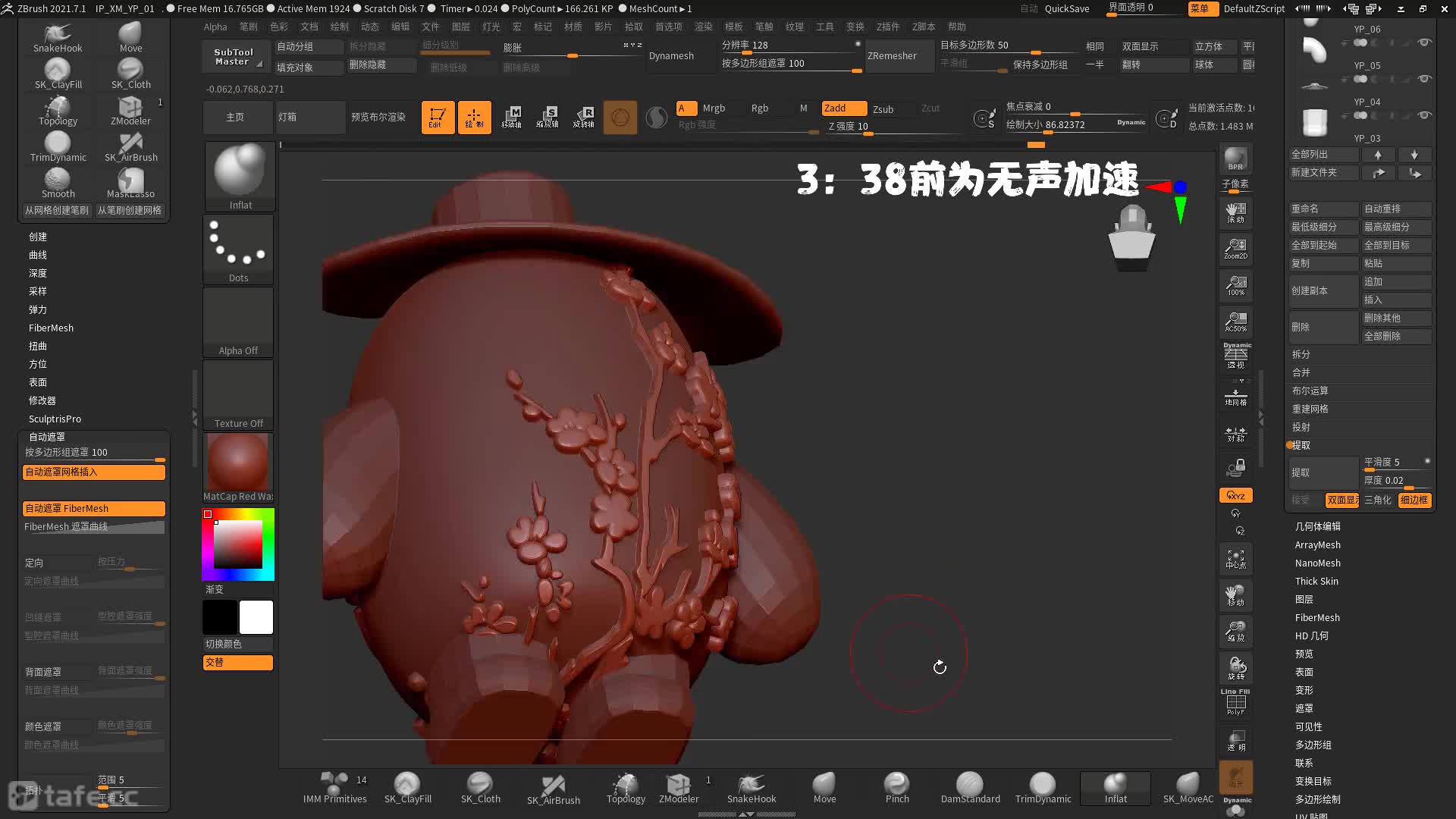The height and width of the screenshot is (819, 1456).
Task: Expand the NanoMesh section
Action: tap(1317, 563)
